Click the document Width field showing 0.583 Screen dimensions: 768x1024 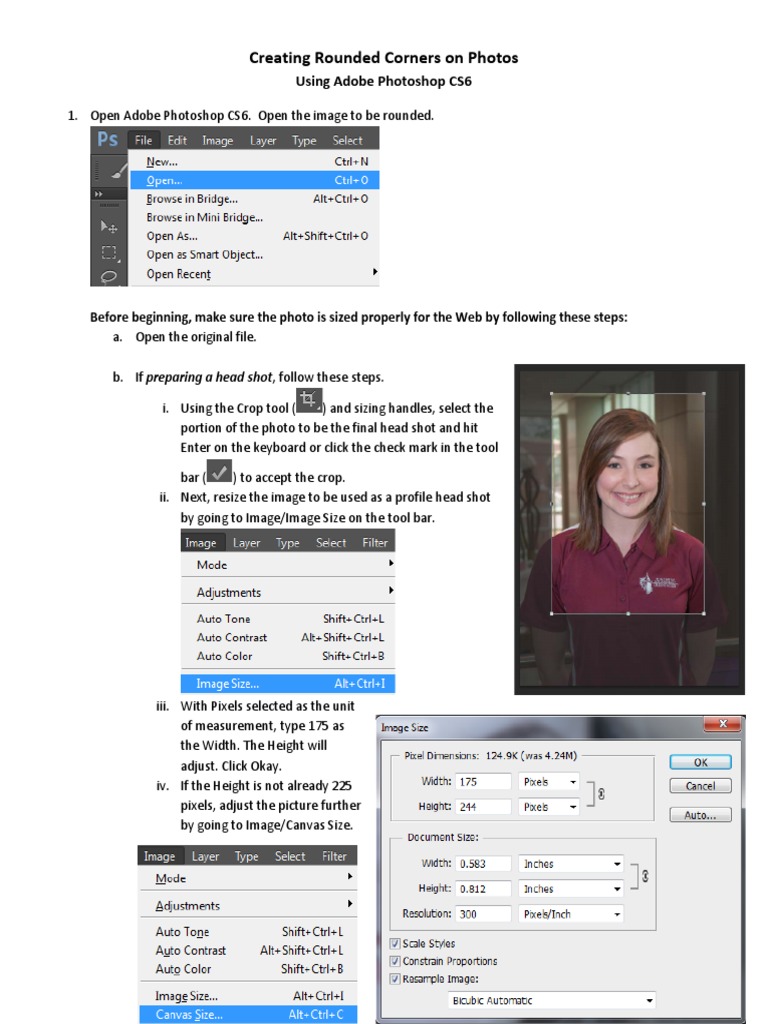coord(483,864)
